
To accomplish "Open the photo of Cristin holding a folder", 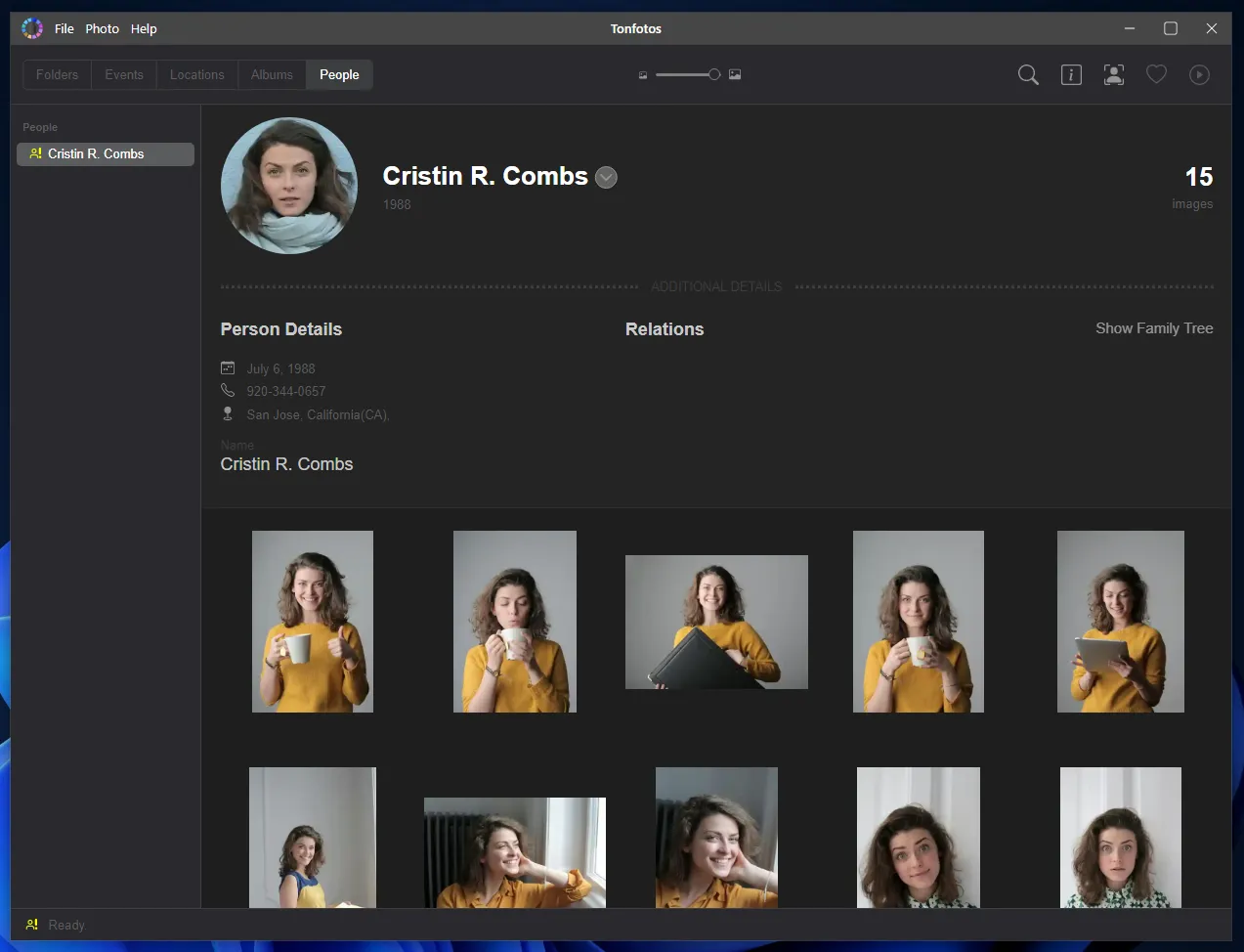I will pos(716,622).
